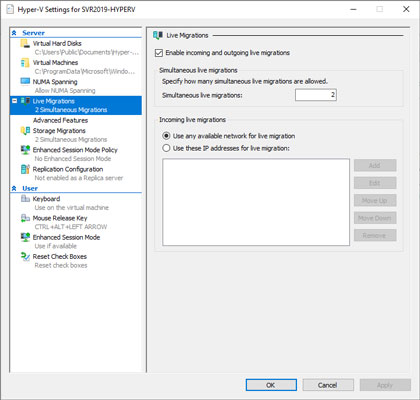This screenshot has height=400, width=420.
Task: Click 'CTRL+ALT+LEFT ARROW' subtext
Action: 71,227
